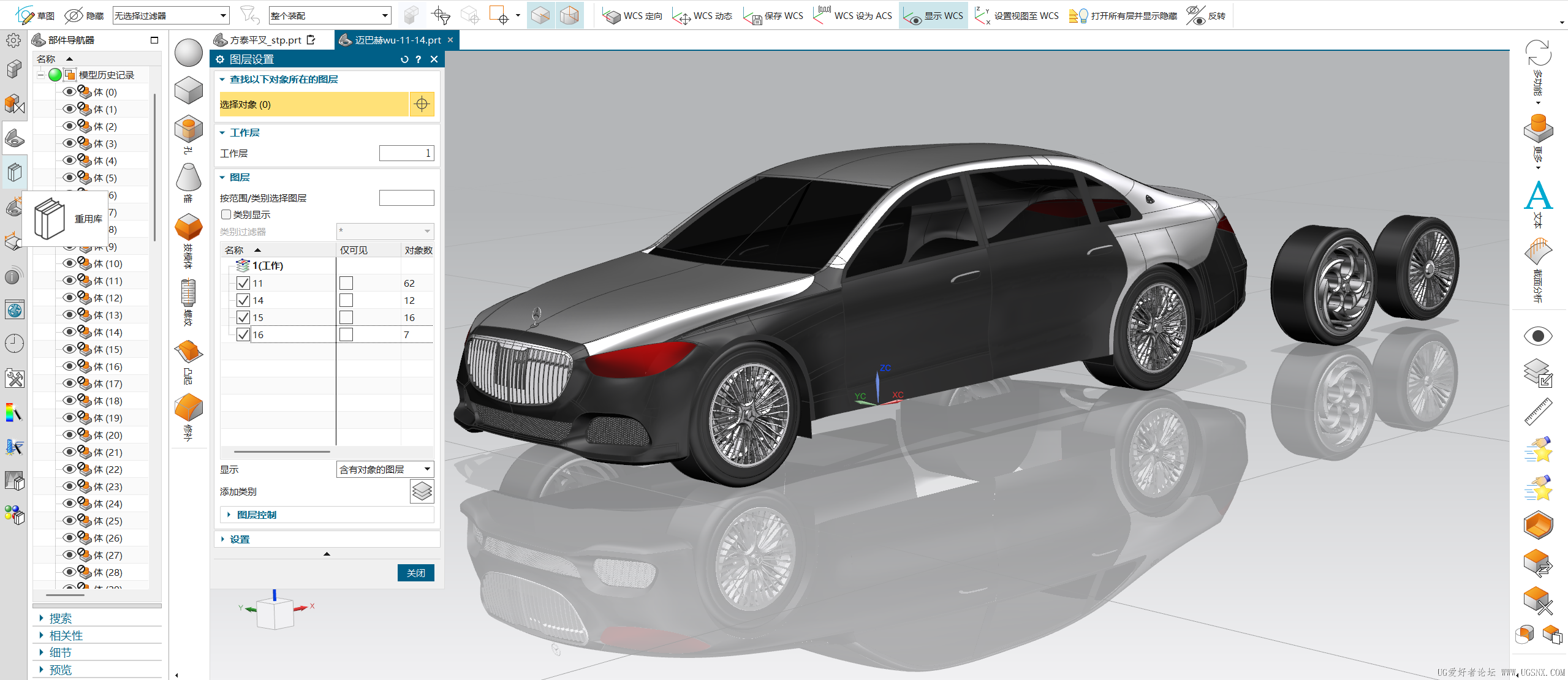Image resolution: width=1568 pixels, height=680 pixels.
Task: Collapse the 工作层 section
Action: click(222, 133)
